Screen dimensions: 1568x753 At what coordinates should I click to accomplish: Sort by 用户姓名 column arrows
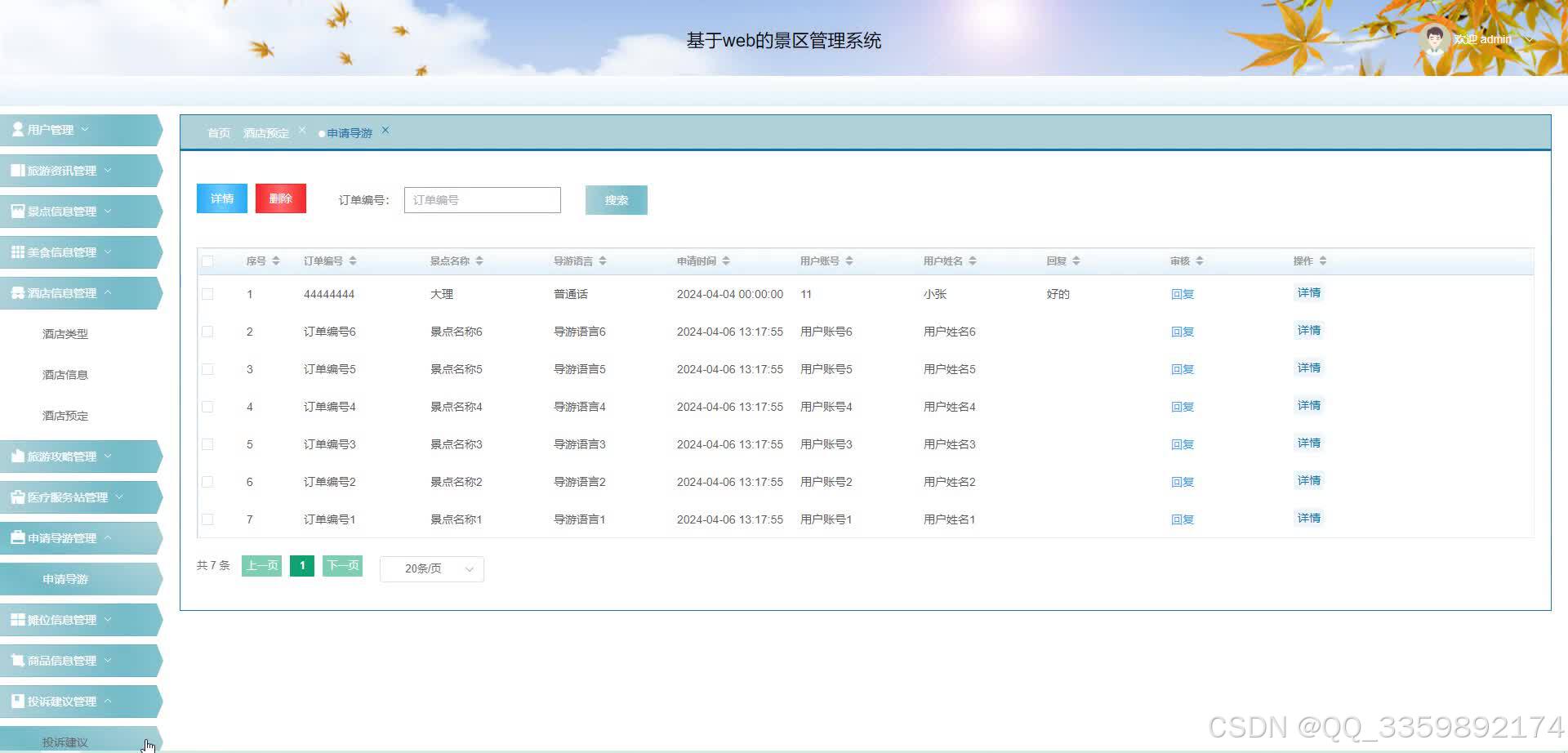tap(973, 261)
